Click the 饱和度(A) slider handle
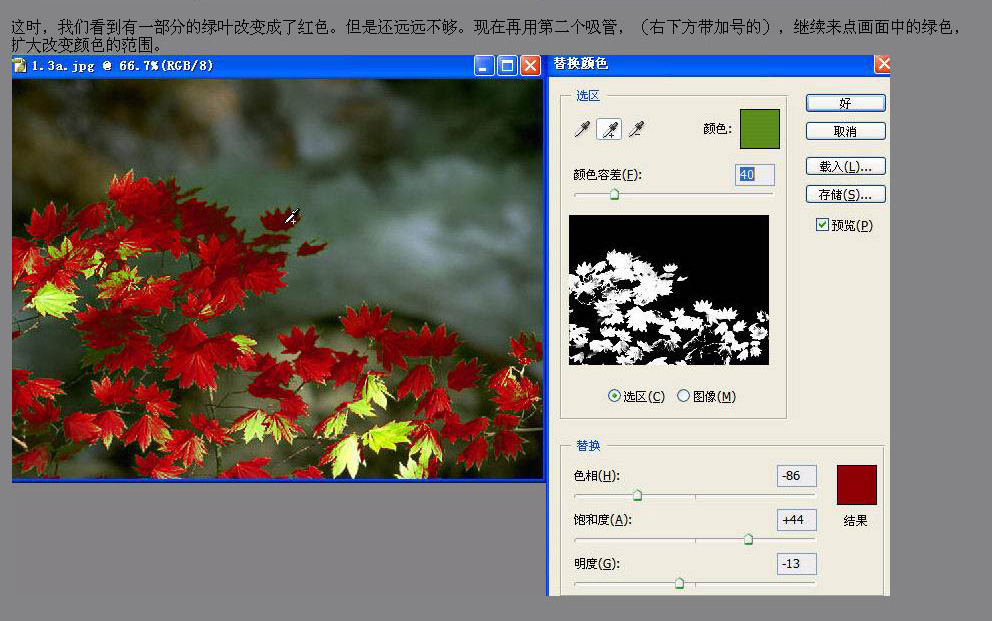The width and height of the screenshot is (992, 621). tap(748, 539)
